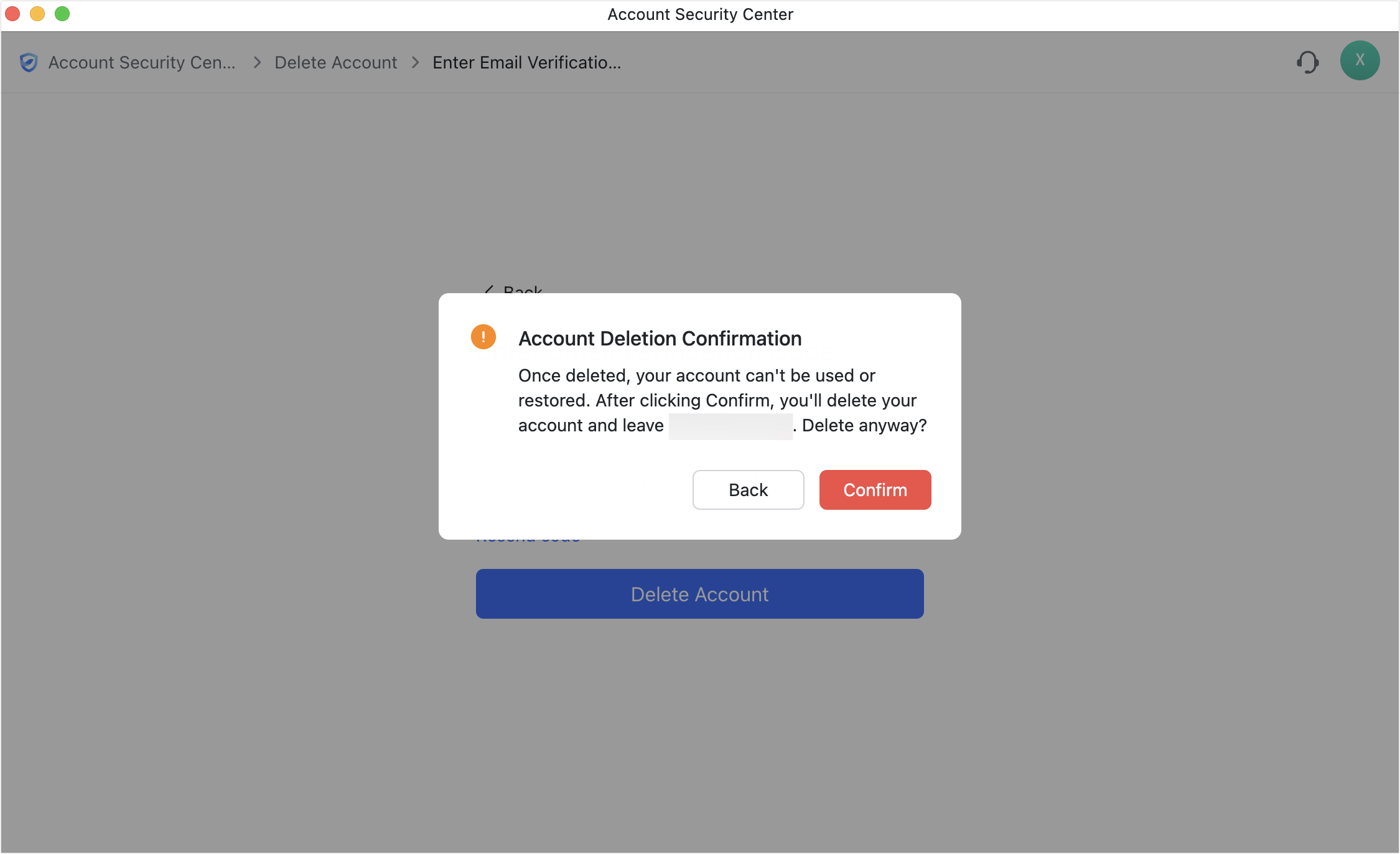Select the Enter Email Verification breadcrumb
Image resolution: width=1400 pixels, height=854 pixels.
(526, 62)
